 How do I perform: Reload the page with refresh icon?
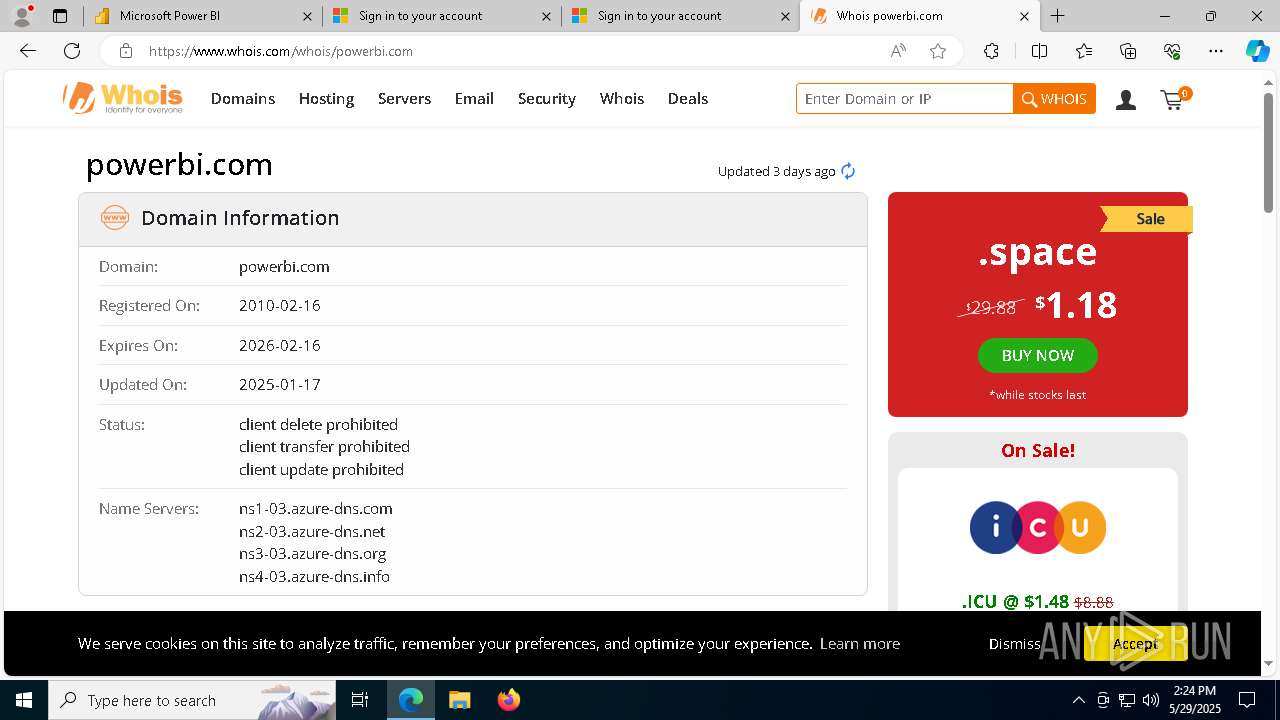[x=72, y=51]
